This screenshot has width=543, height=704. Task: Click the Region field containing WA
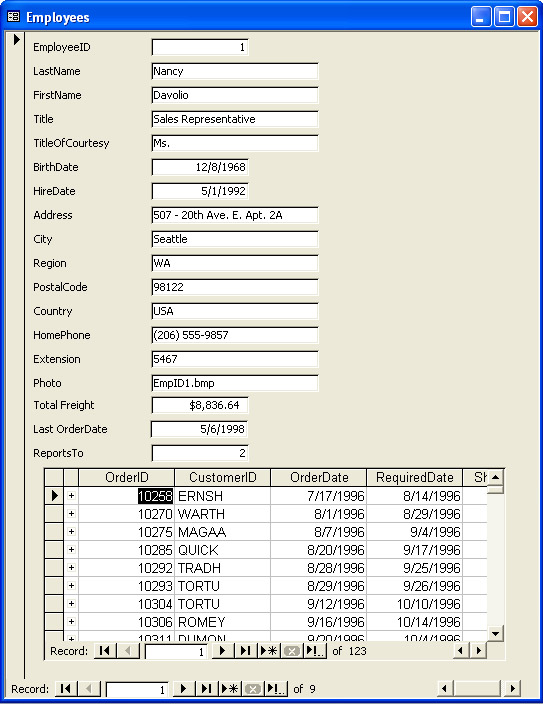click(x=235, y=263)
